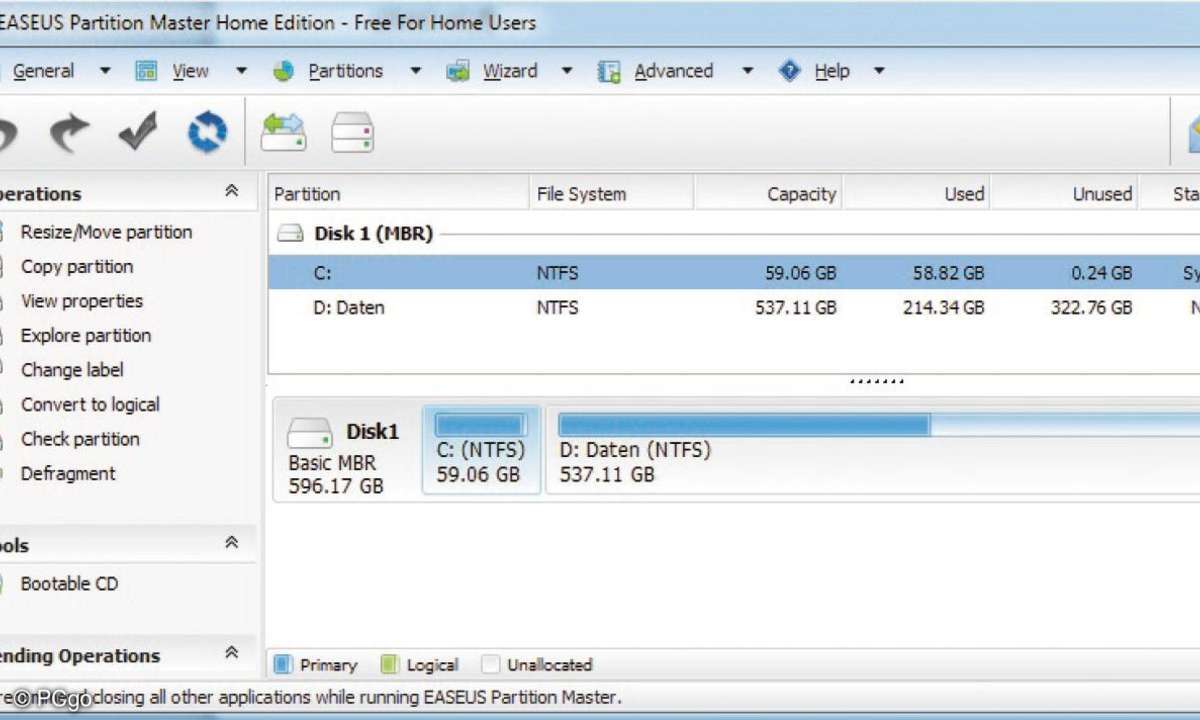The height and width of the screenshot is (720, 1200).
Task: Select the C: (NTFS) block in the disk map
Action: click(481, 450)
